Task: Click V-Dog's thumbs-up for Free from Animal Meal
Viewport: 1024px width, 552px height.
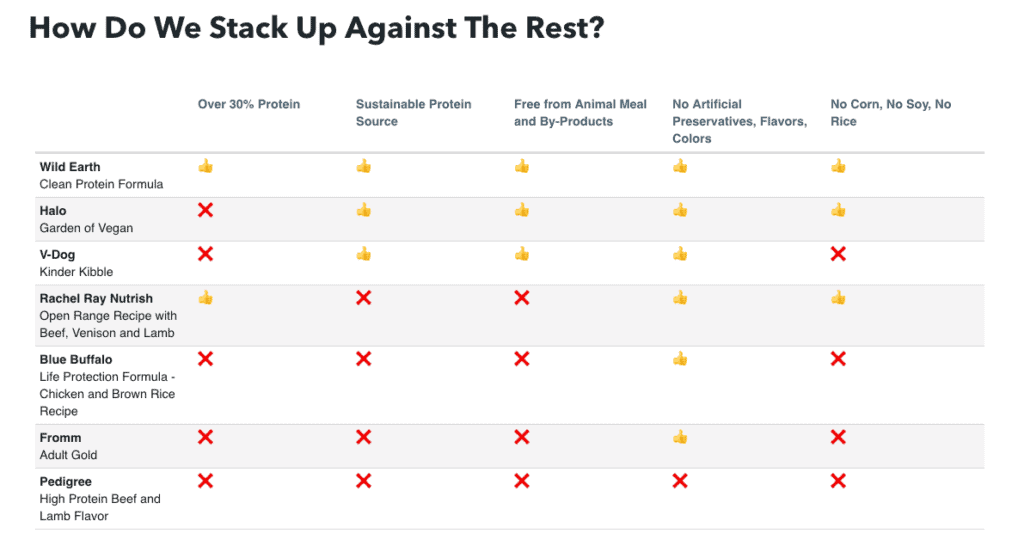Action: click(x=522, y=254)
